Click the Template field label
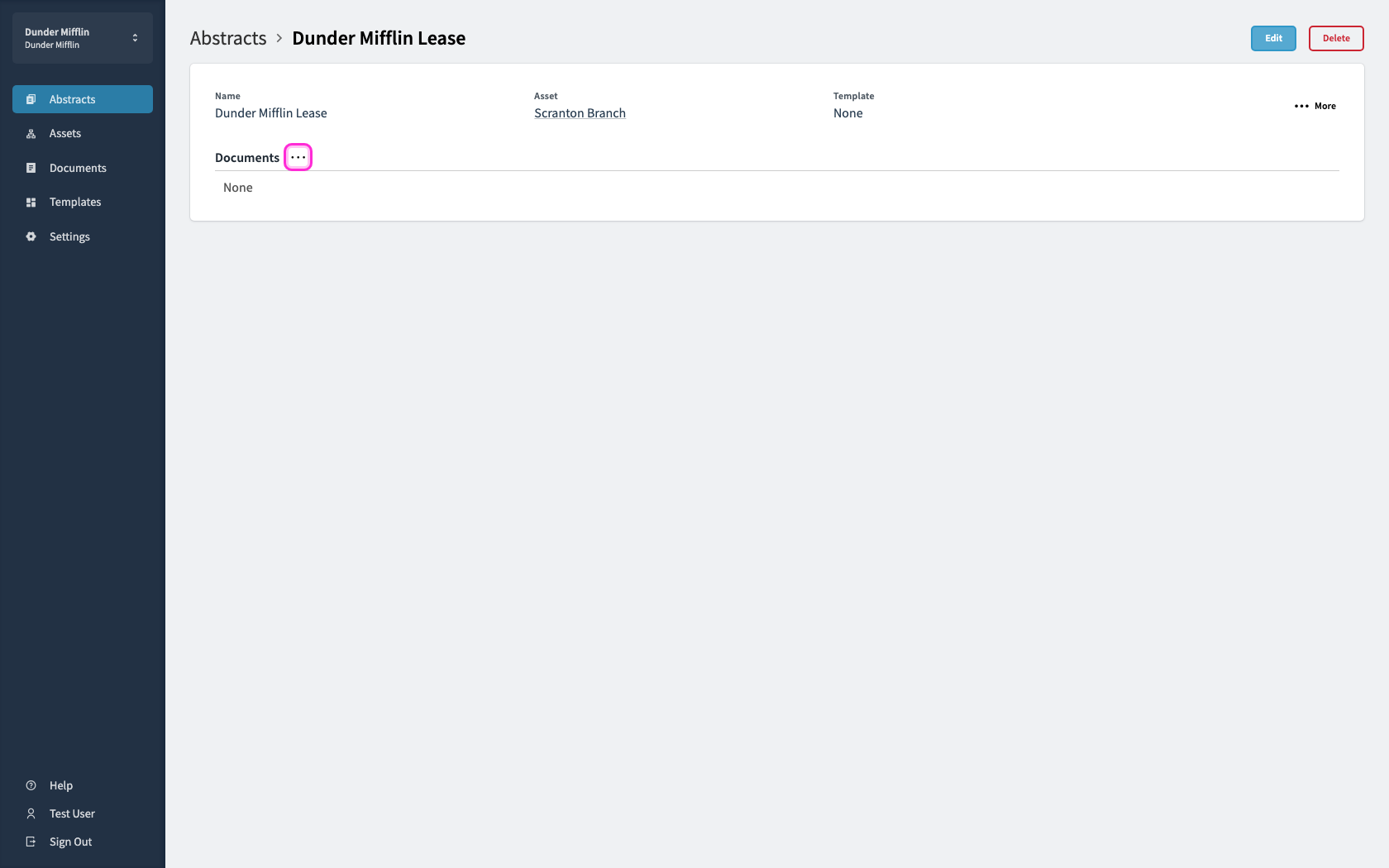The image size is (1389, 868). 853,96
